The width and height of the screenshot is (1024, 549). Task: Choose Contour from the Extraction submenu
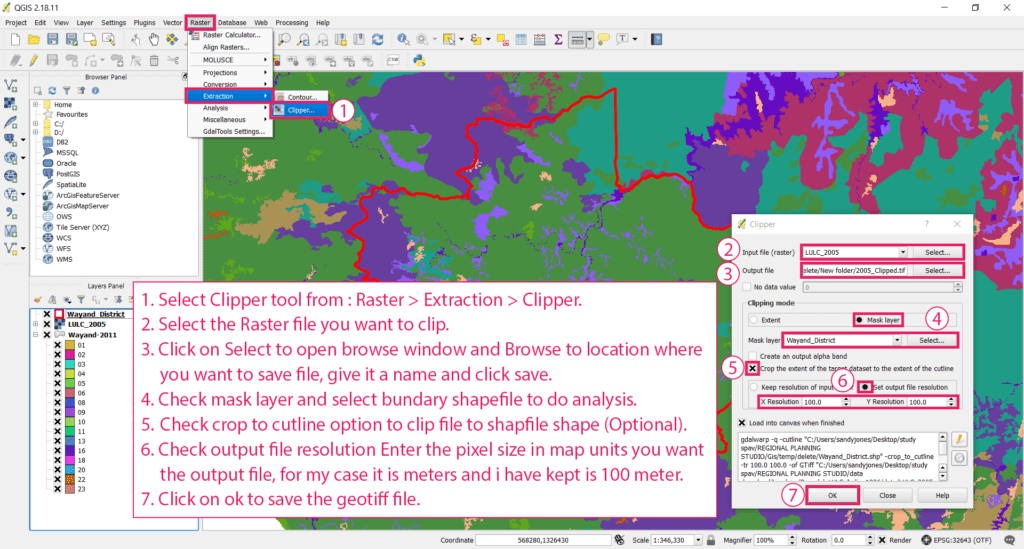coord(302,97)
